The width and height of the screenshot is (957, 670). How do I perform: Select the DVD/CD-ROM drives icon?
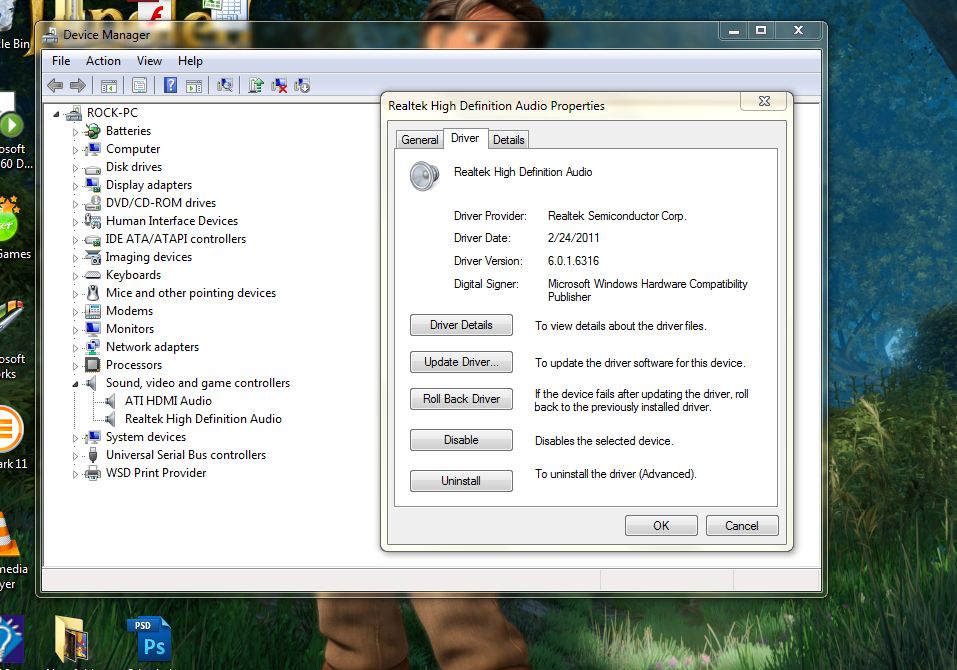pyautogui.click(x=93, y=203)
